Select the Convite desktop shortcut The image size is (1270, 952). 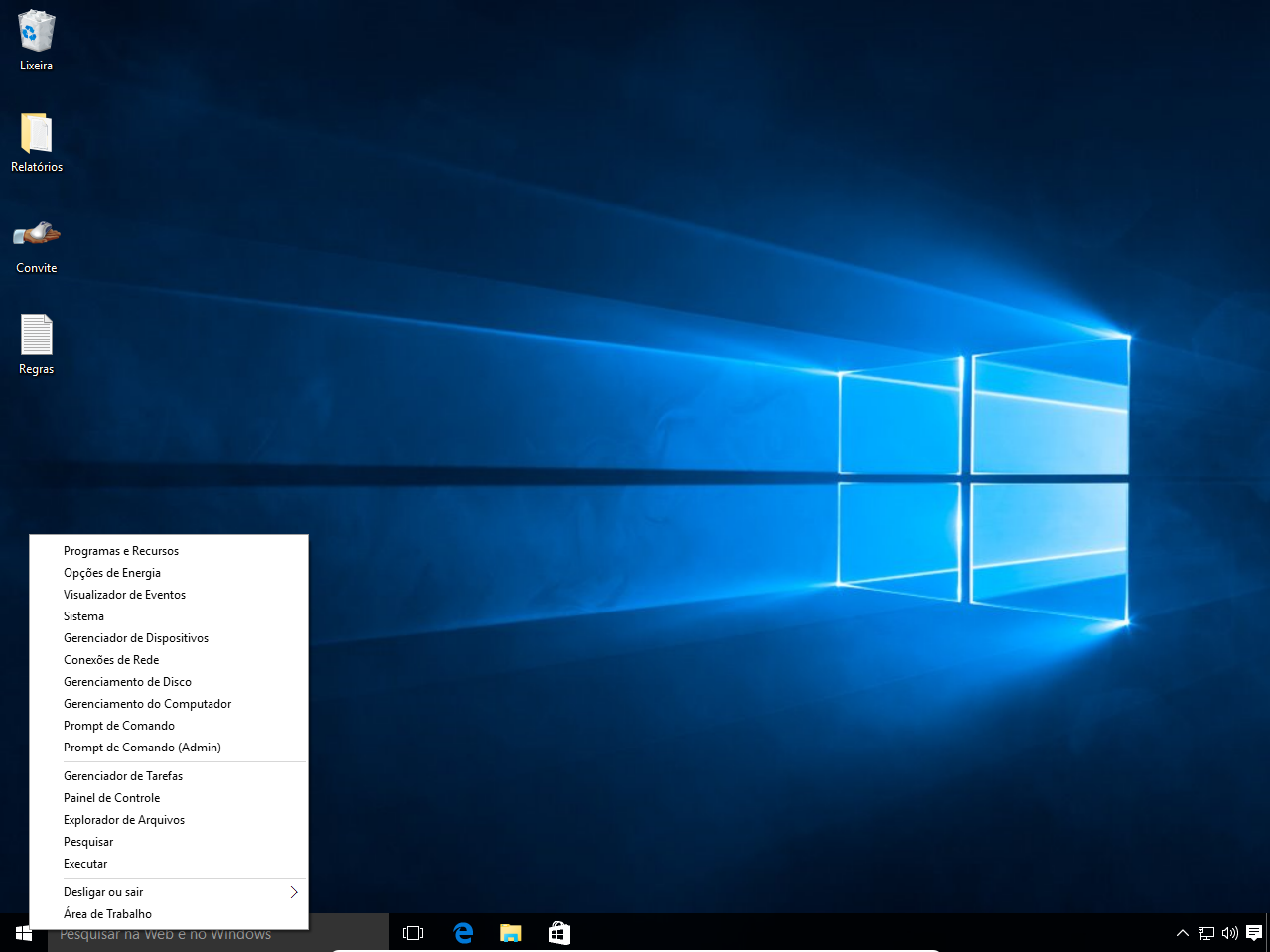pyautogui.click(x=36, y=245)
